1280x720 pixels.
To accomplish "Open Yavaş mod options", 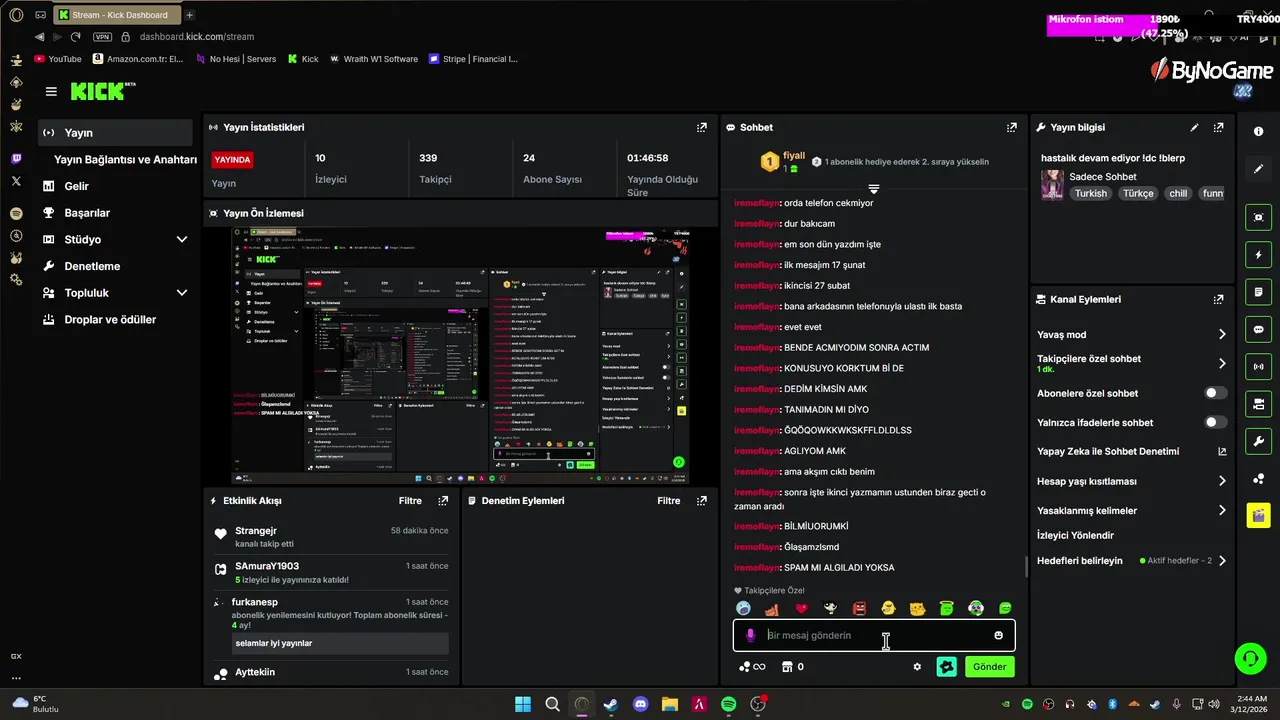I will 1222,335.
